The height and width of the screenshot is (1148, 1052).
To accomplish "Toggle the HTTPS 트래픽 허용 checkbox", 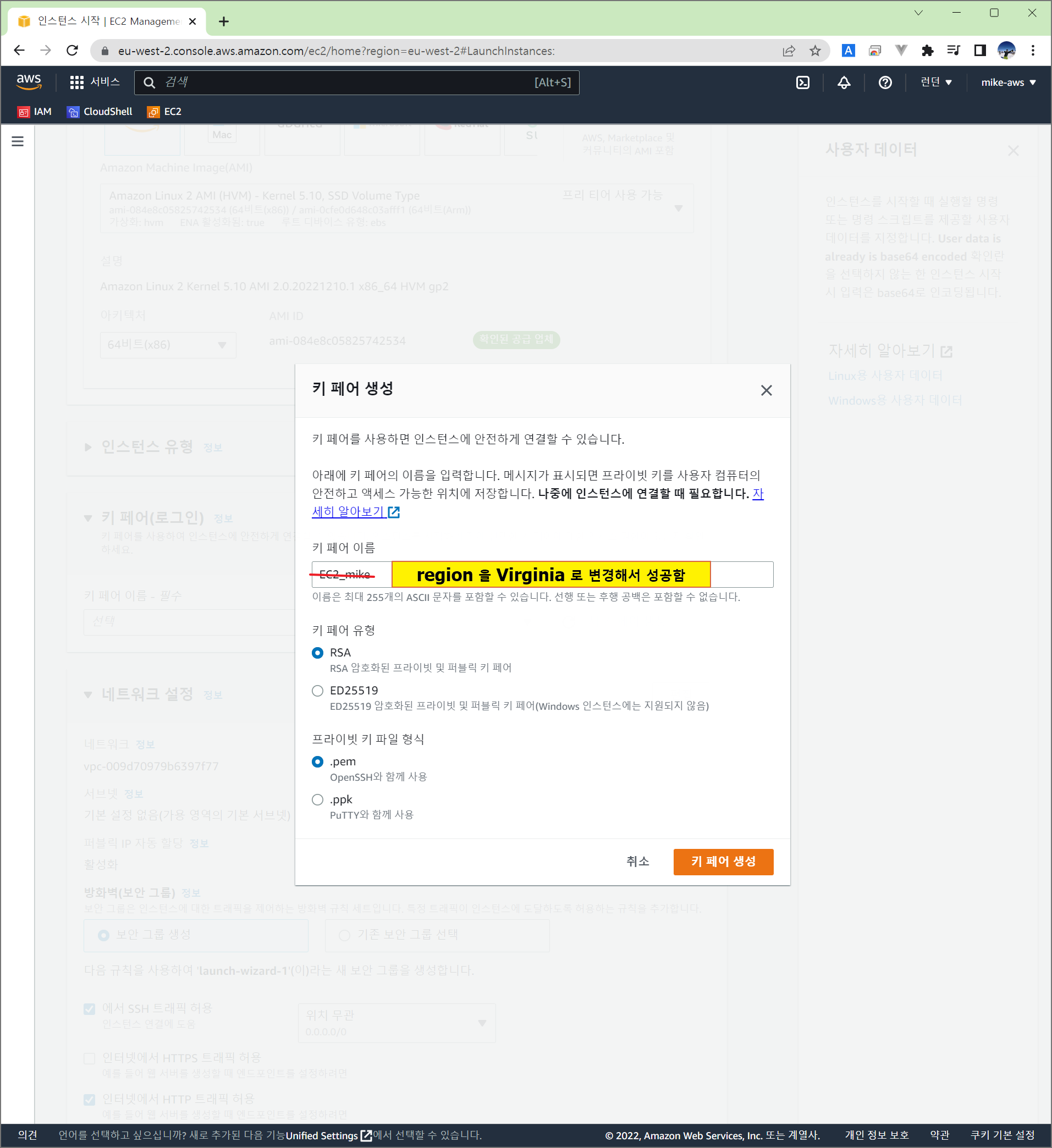I will point(89,1059).
